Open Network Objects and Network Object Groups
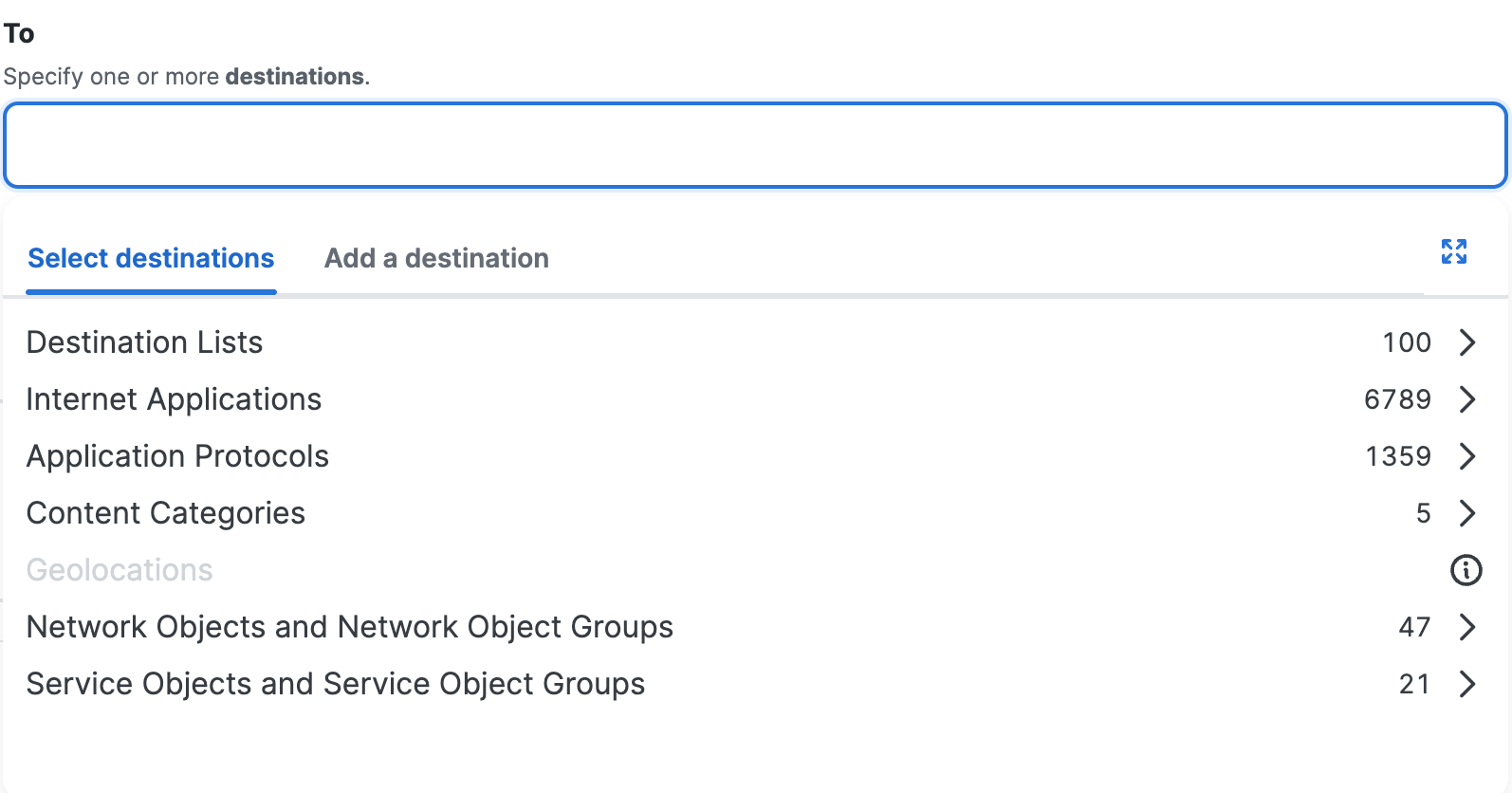The image size is (1512, 793). (755, 627)
